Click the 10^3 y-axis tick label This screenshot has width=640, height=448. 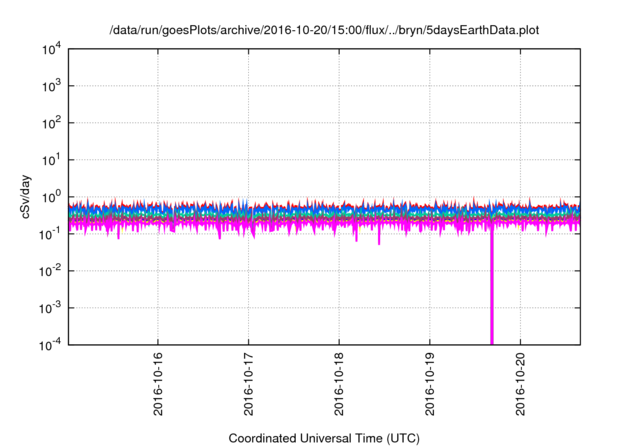point(51,86)
